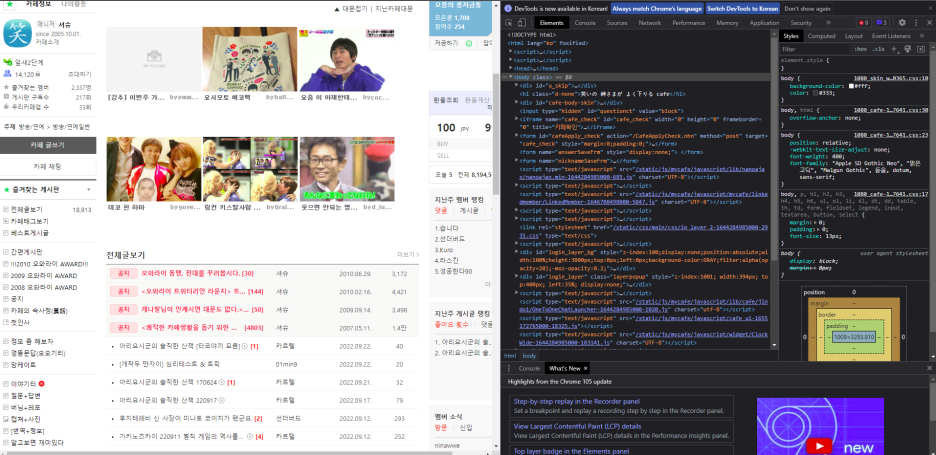The width and height of the screenshot is (936, 455).
Task: Open the Event Listeners tab
Action: click(891, 36)
